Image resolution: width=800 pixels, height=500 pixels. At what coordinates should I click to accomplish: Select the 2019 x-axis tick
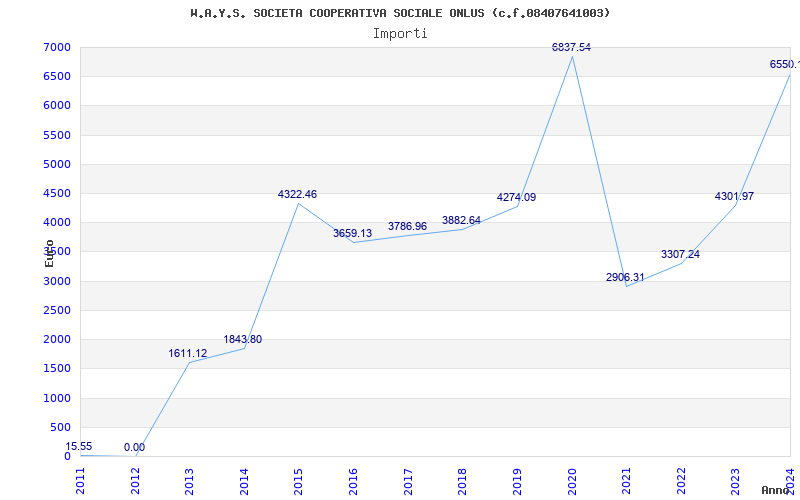coord(517,481)
